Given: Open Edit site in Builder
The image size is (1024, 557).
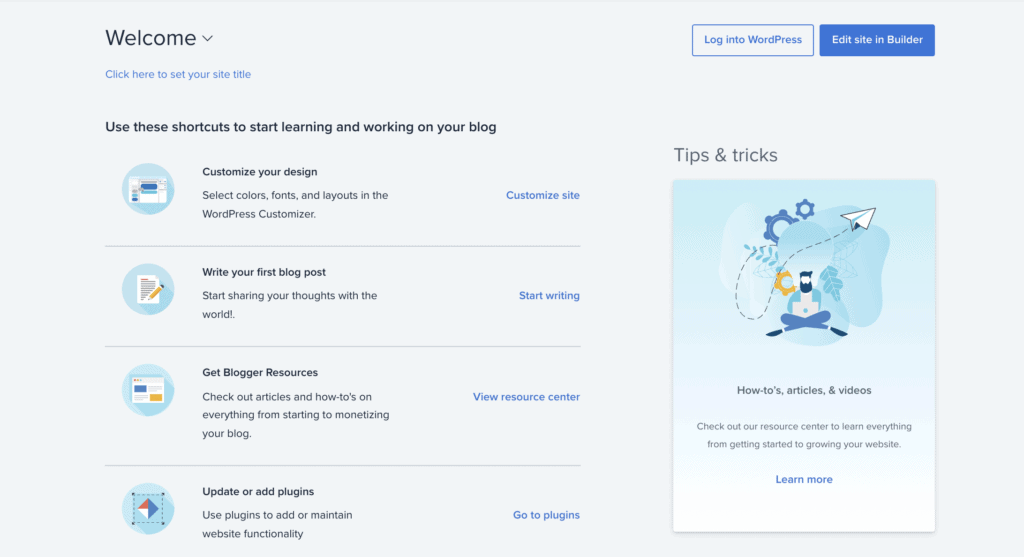Looking at the screenshot, I should tap(876, 40).
